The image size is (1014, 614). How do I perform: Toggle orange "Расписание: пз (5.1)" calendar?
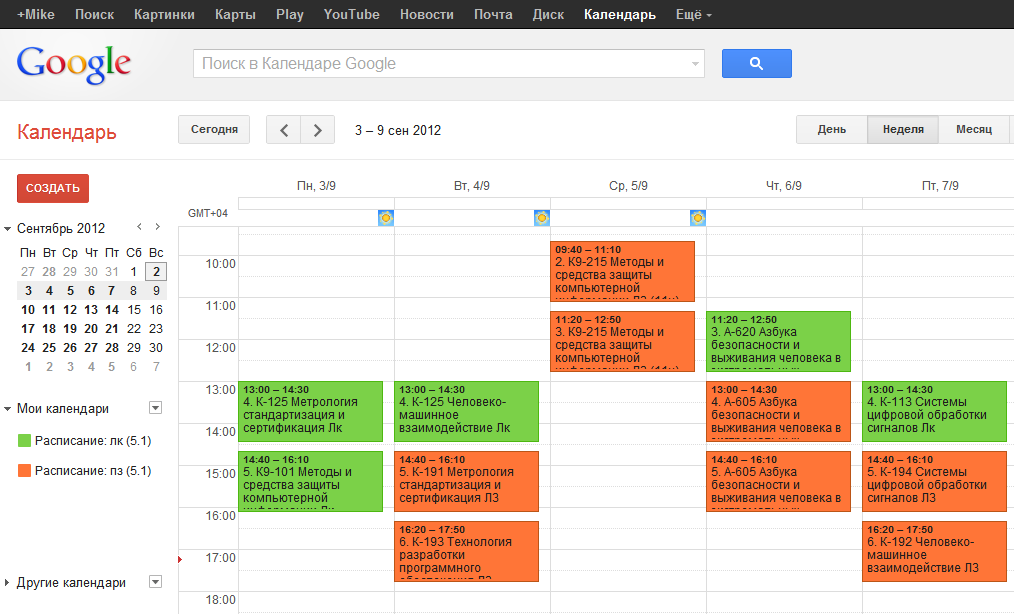click(x=25, y=470)
